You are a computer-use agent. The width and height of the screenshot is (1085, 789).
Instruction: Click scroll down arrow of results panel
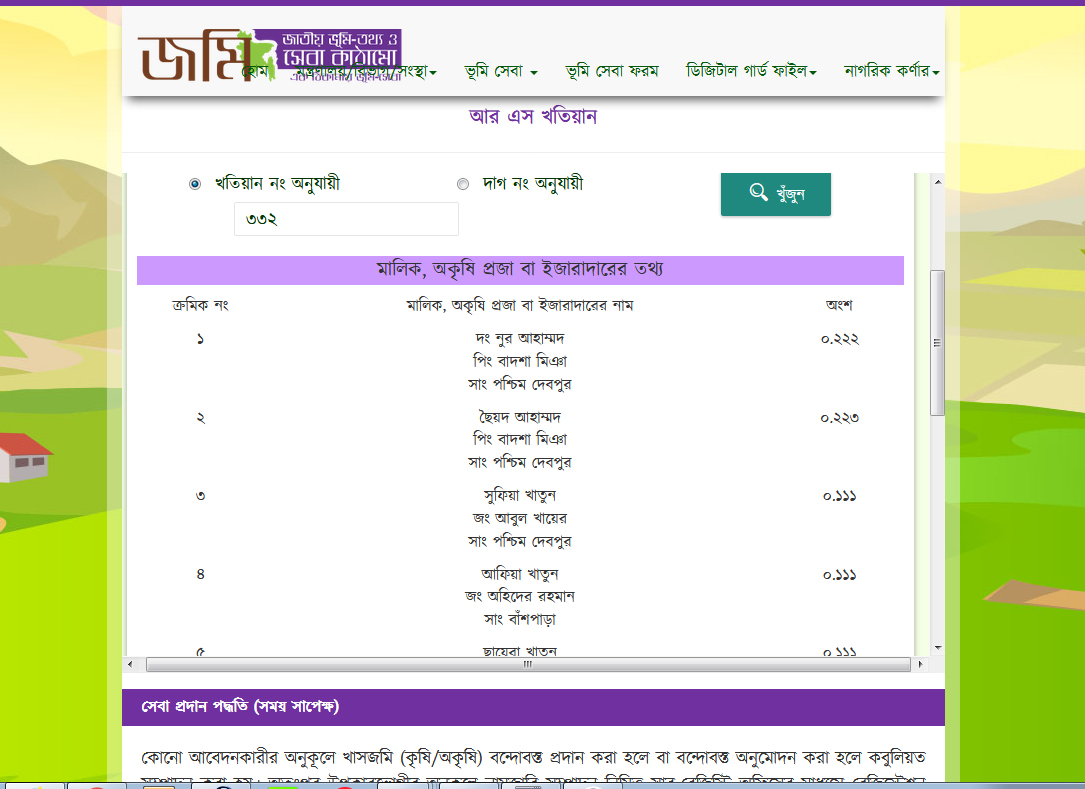click(938, 648)
